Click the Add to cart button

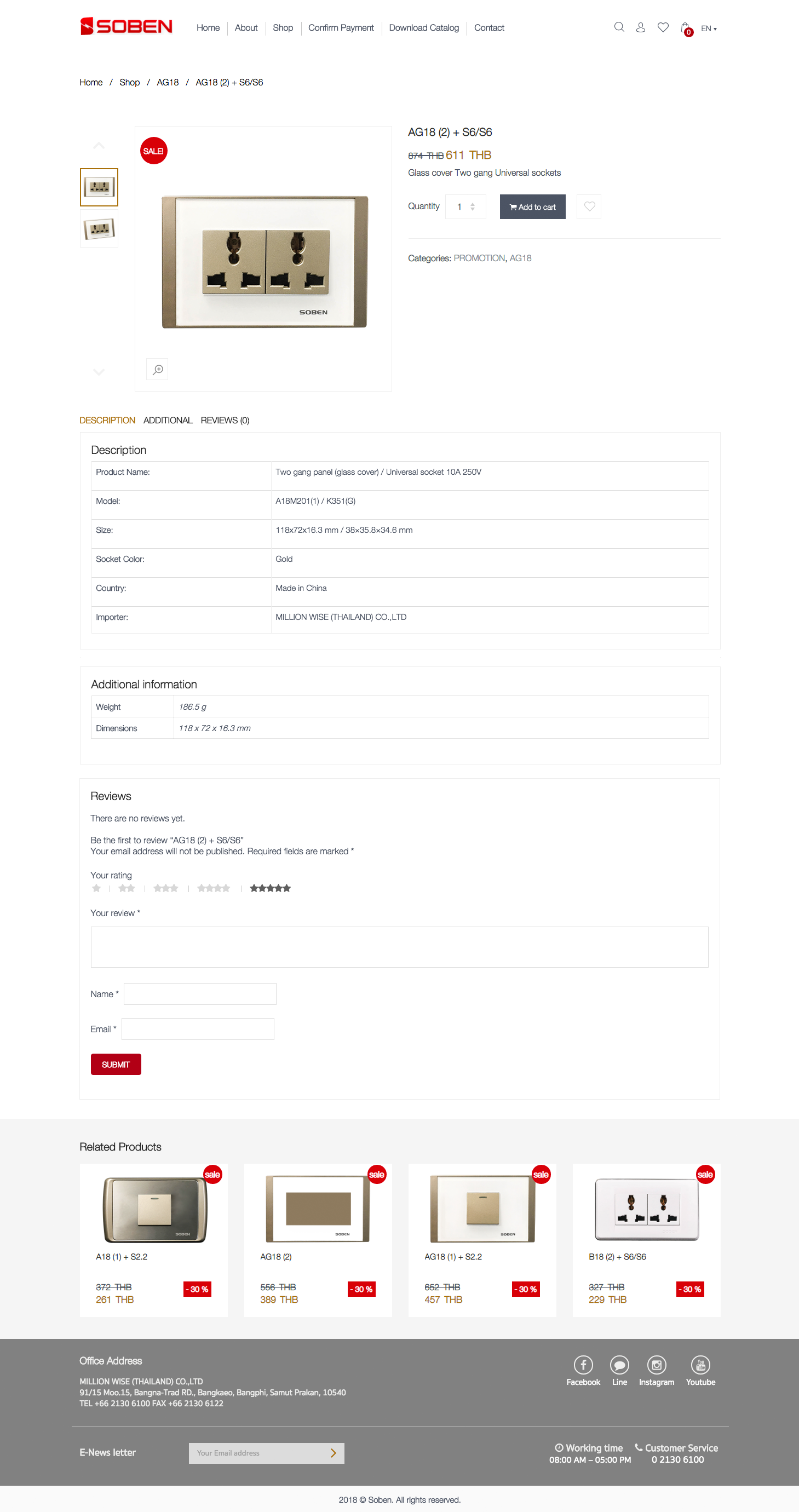pyautogui.click(x=532, y=206)
